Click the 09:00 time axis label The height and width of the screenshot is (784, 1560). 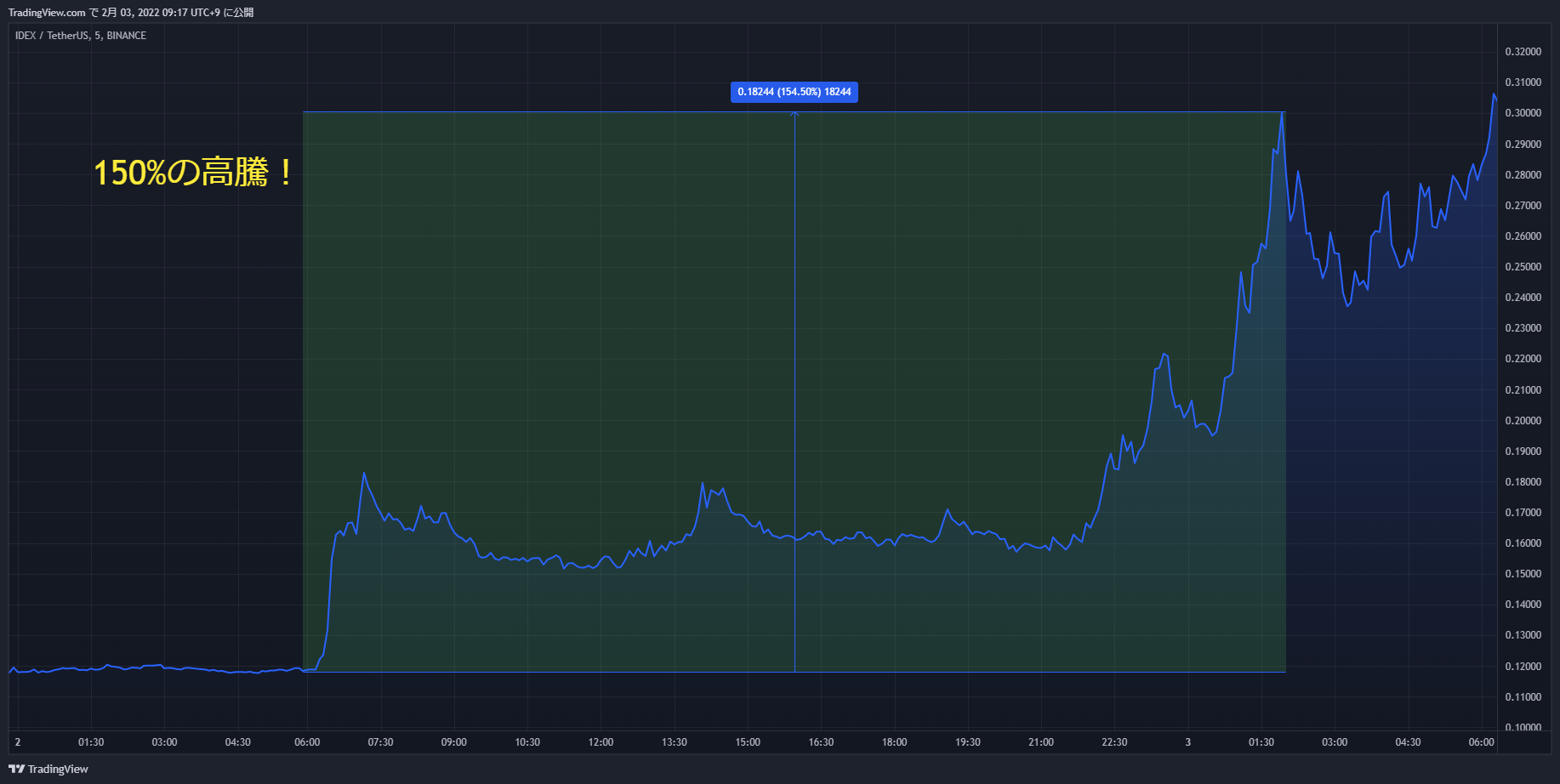point(454,742)
